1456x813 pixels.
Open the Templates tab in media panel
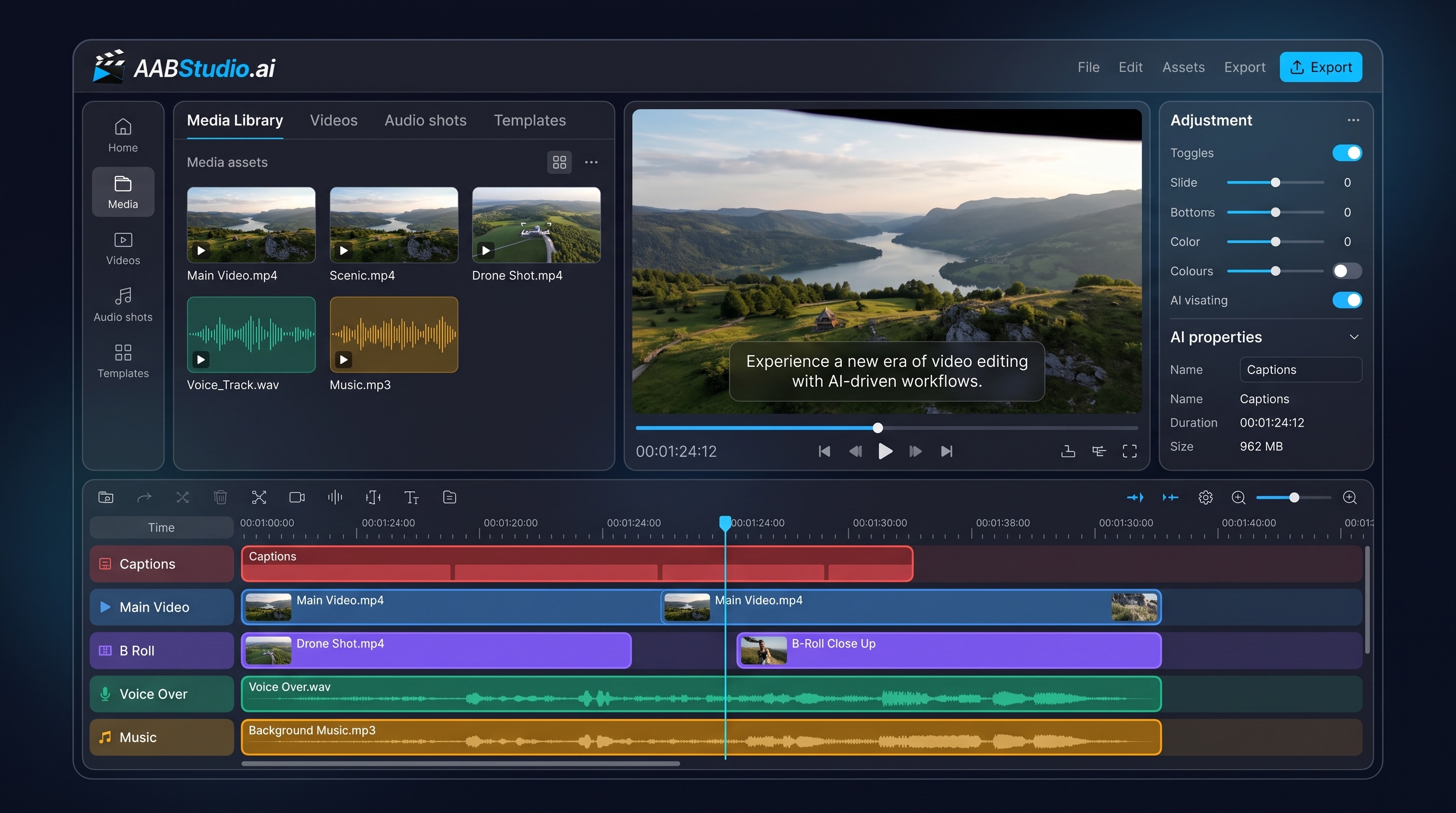point(530,121)
